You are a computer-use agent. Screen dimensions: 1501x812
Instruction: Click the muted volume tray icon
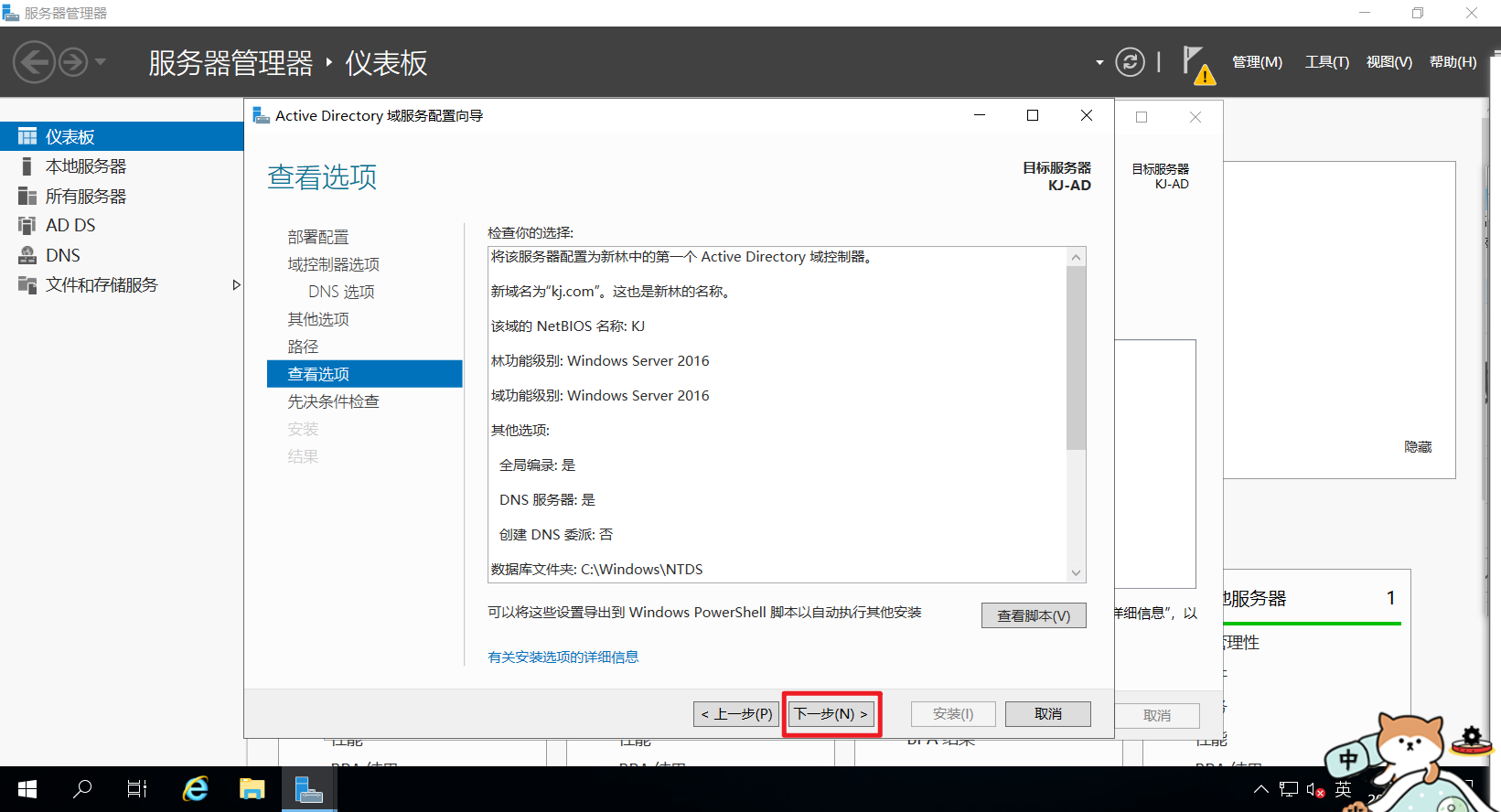point(1316,789)
